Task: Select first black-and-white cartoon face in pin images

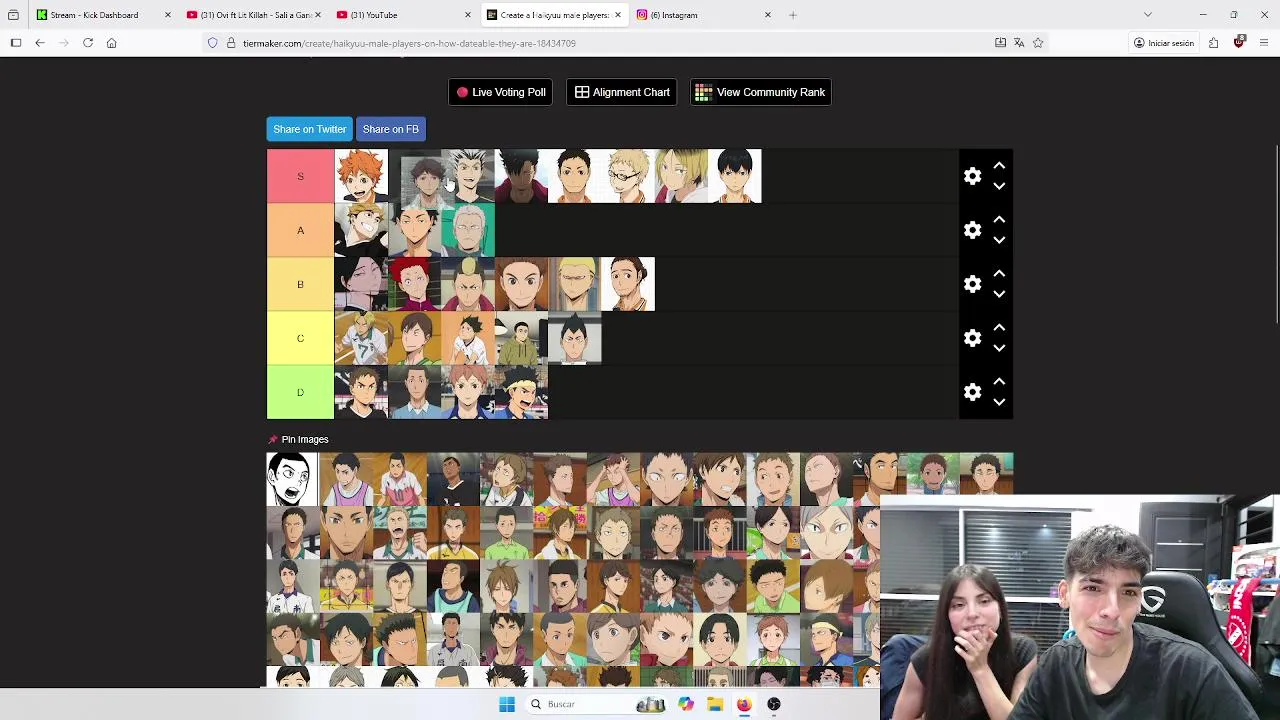Action: [x=292, y=479]
